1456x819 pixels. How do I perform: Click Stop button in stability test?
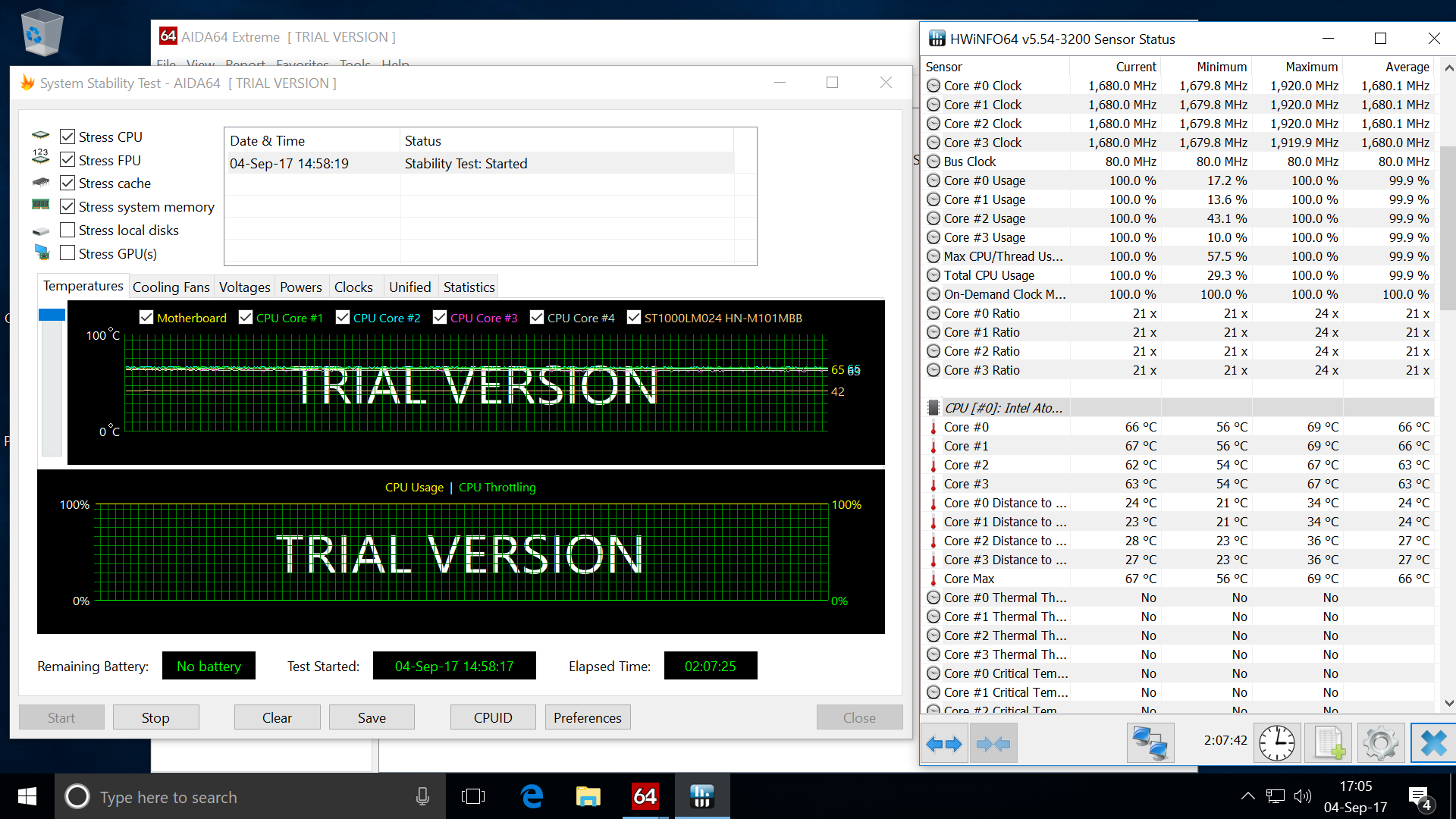155,717
